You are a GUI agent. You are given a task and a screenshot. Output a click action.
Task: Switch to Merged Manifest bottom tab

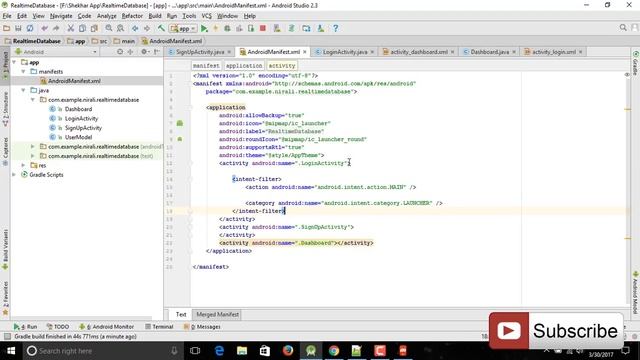click(x=218, y=314)
